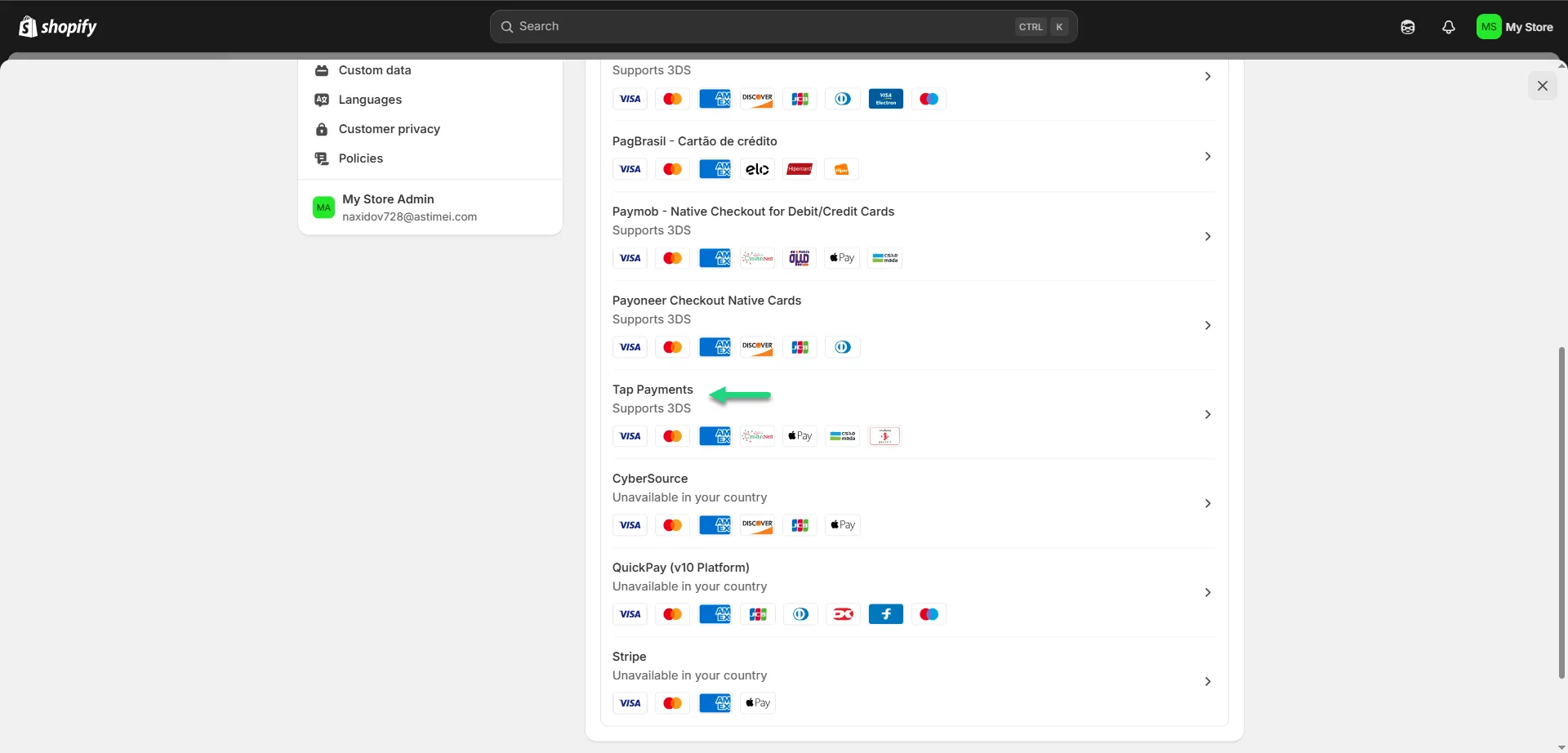Image resolution: width=1568 pixels, height=753 pixels.
Task: Open the Sidekick assistant icon
Action: click(1407, 27)
